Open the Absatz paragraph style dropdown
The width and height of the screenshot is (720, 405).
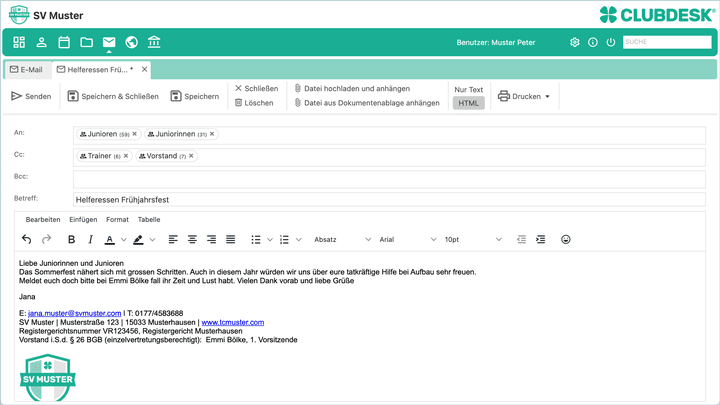pyautogui.click(x=342, y=239)
